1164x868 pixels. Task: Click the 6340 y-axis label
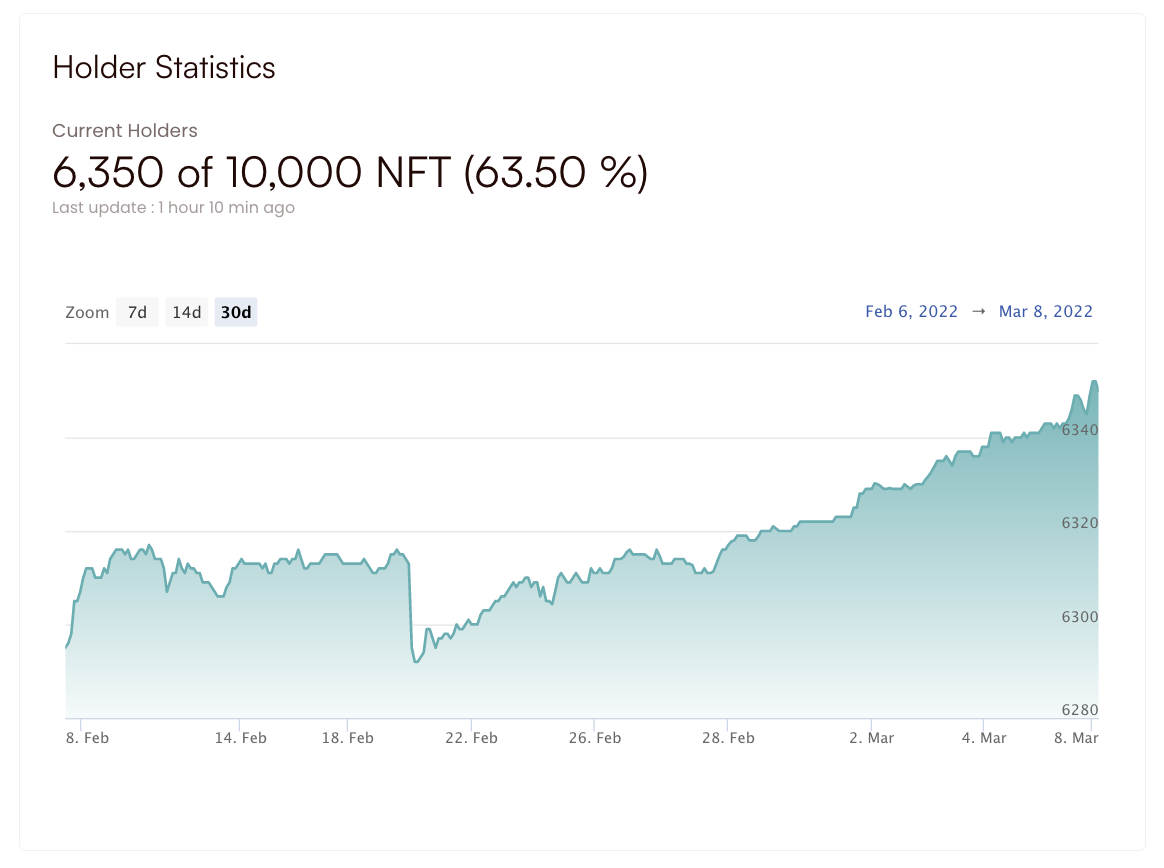click(1080, 430)
